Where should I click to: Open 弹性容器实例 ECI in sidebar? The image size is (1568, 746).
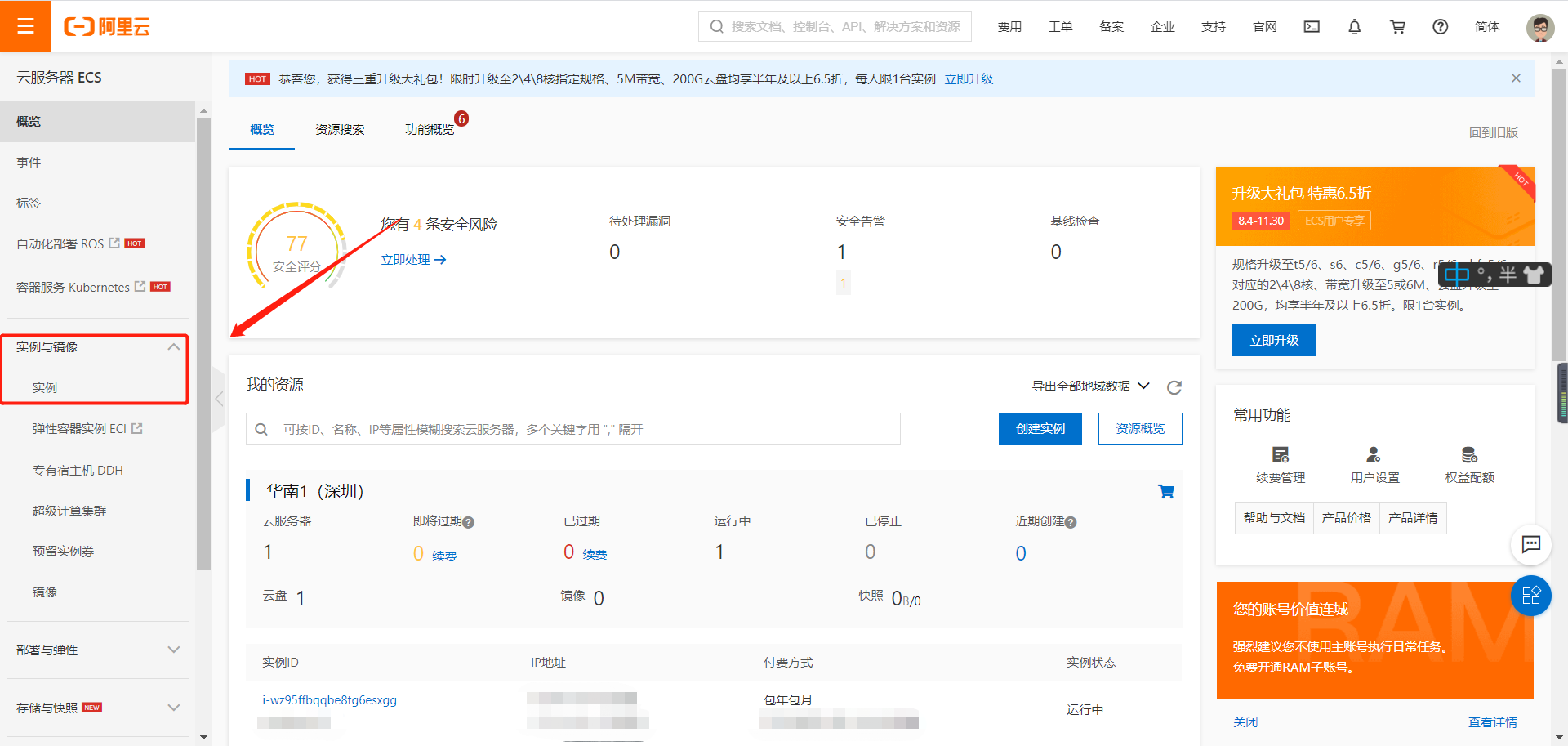pos(87,428)
